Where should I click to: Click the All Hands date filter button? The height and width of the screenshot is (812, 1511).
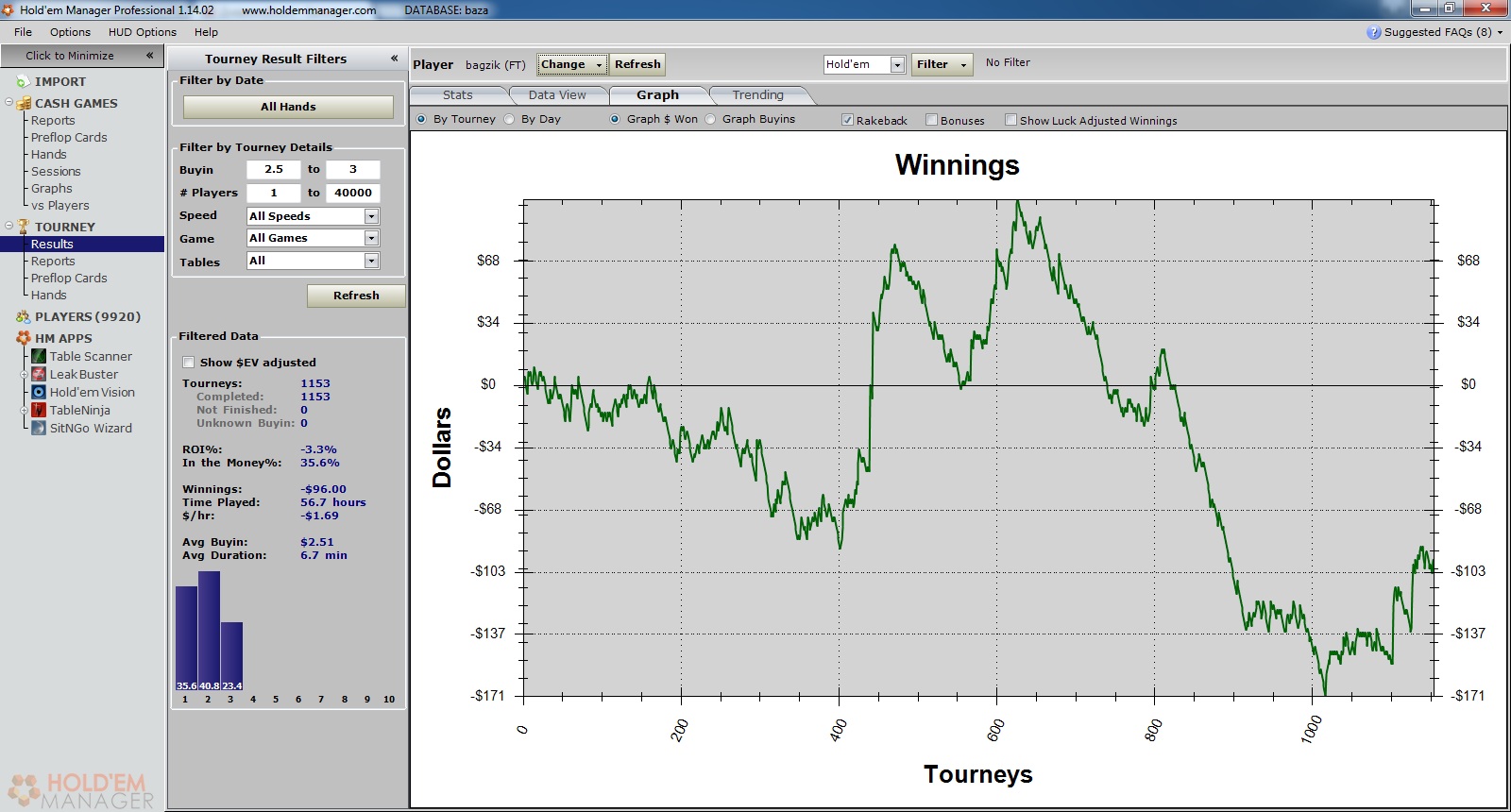(x=288, y=107)
